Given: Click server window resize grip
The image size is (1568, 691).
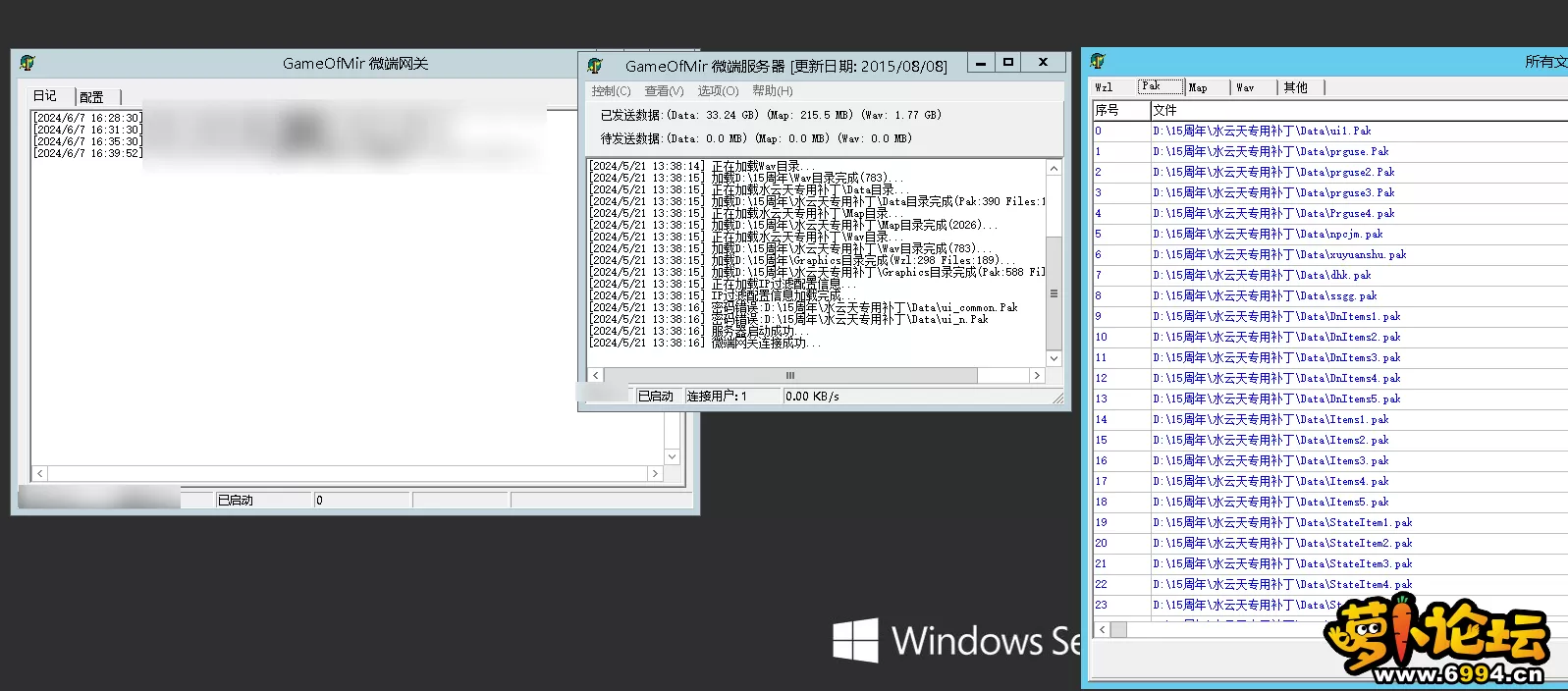Looking at the screenshot, I should tap(1057, 398).
